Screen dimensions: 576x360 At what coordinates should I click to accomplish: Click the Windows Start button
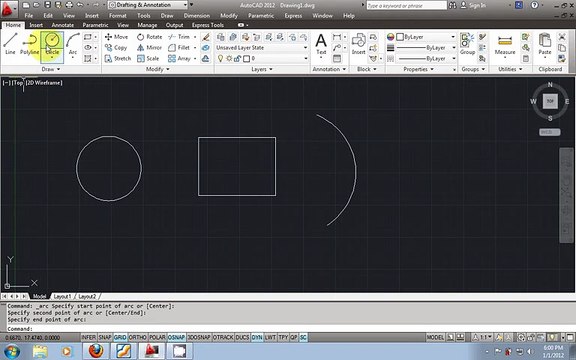tap(12, 352)
